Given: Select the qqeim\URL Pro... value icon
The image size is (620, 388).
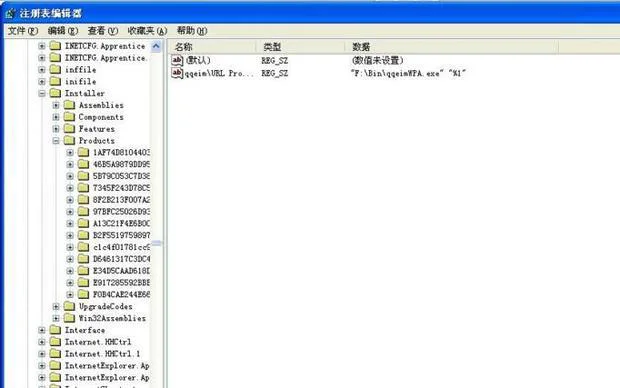Looking at the screenshot, I should (177, 73).
